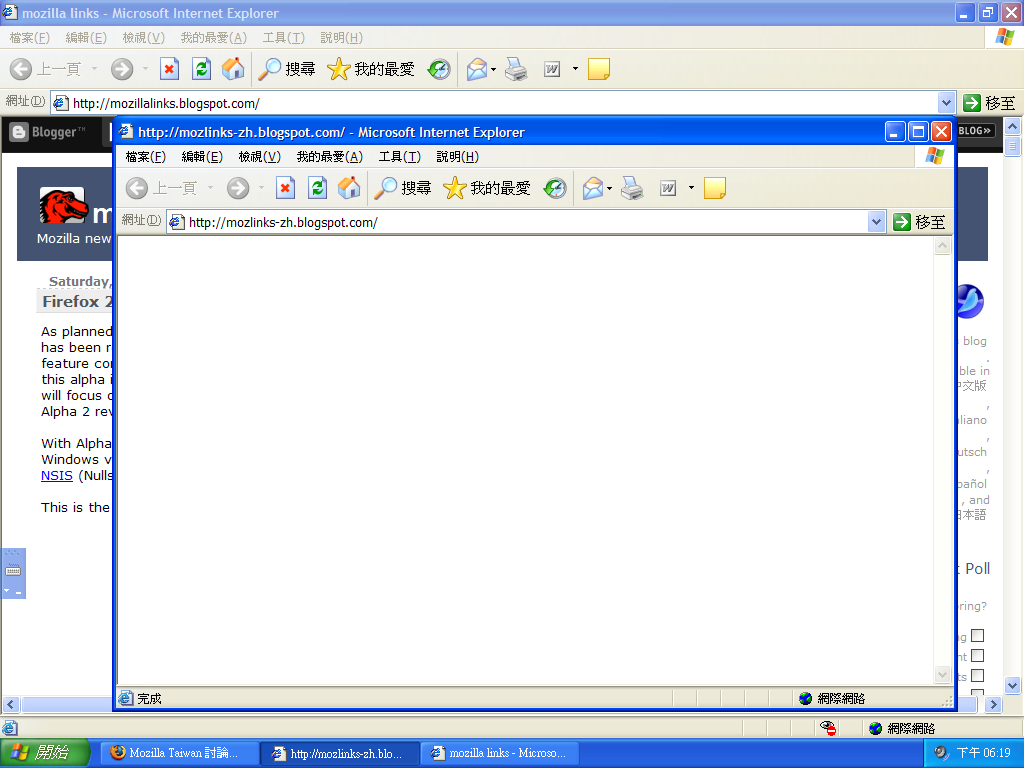Viewport: 1024px width, 768px height.
Task: Tick the first poll checkbox on background page
Action: [978, 635]
